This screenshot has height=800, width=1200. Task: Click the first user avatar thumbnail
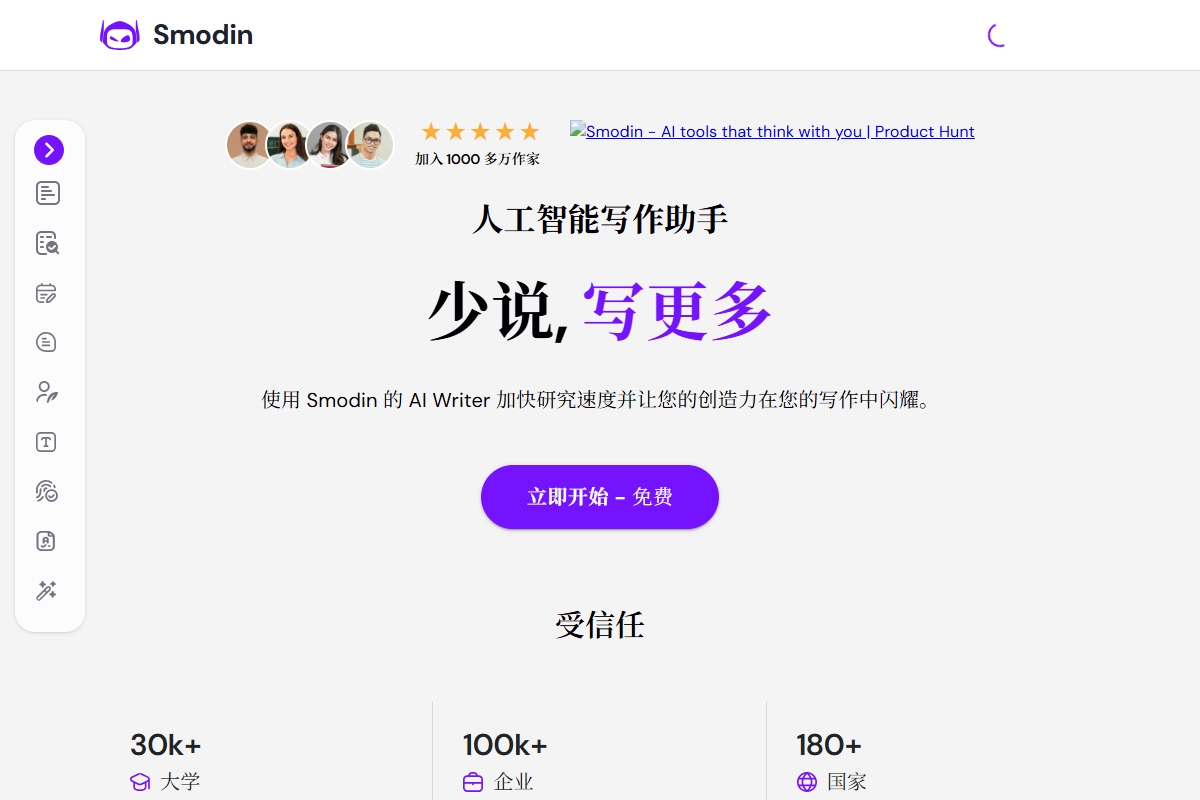(249, 145)
